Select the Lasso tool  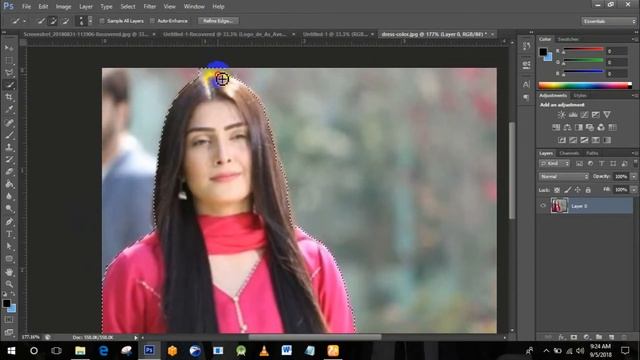[9, 73]
